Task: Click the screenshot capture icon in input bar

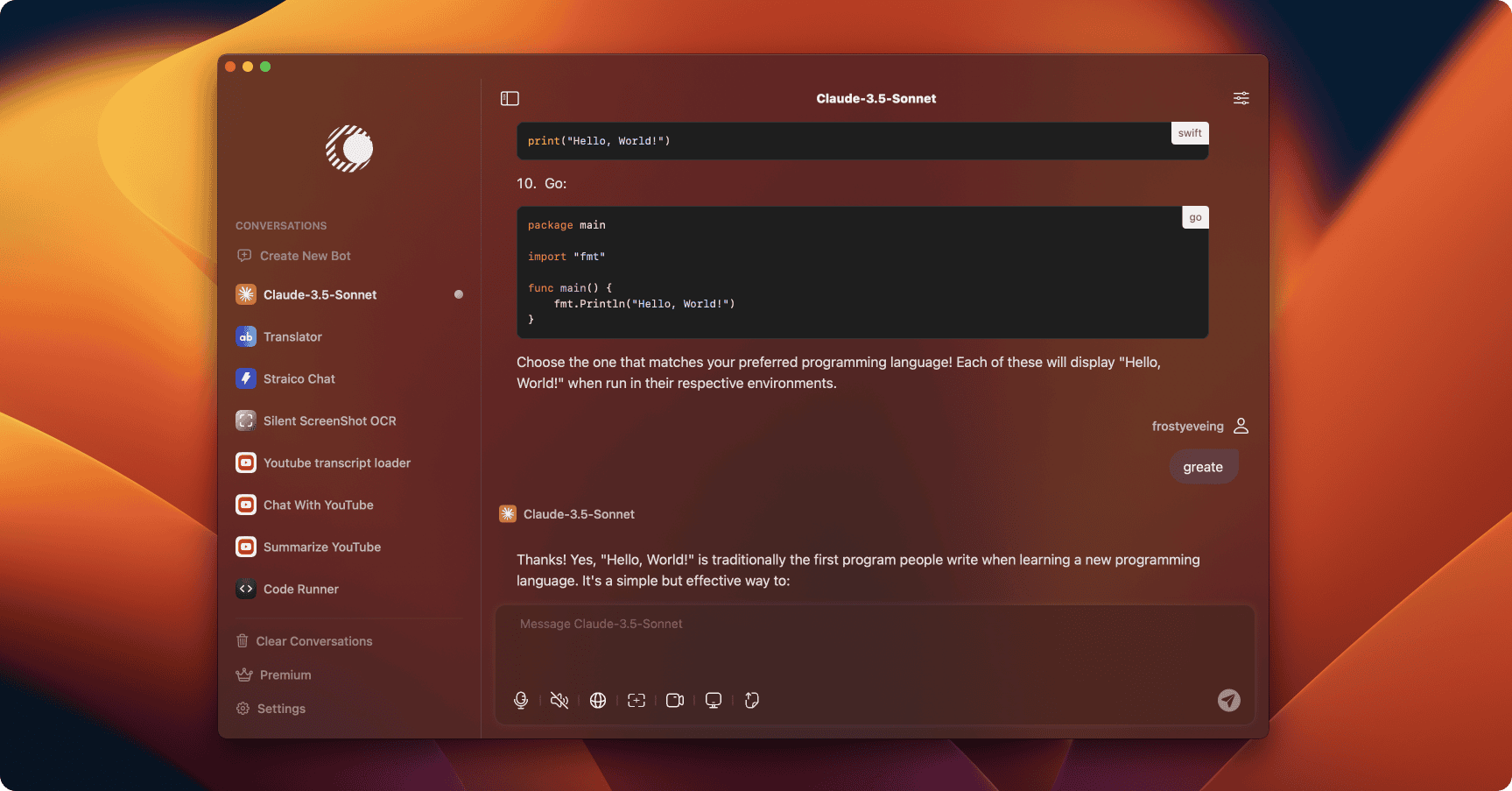Action: coord(636,700)
